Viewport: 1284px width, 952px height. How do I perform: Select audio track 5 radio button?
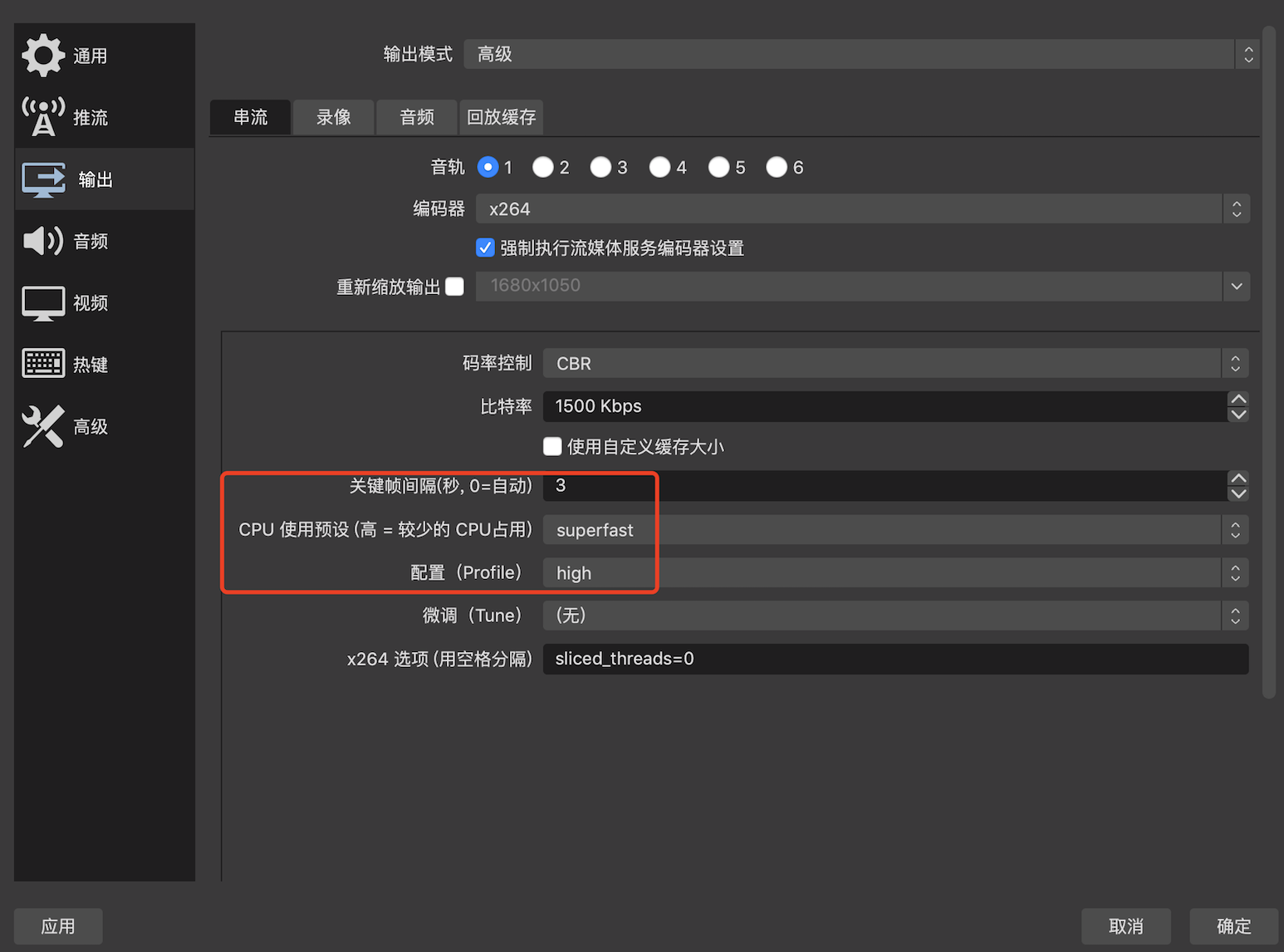(x=718, y=167)
